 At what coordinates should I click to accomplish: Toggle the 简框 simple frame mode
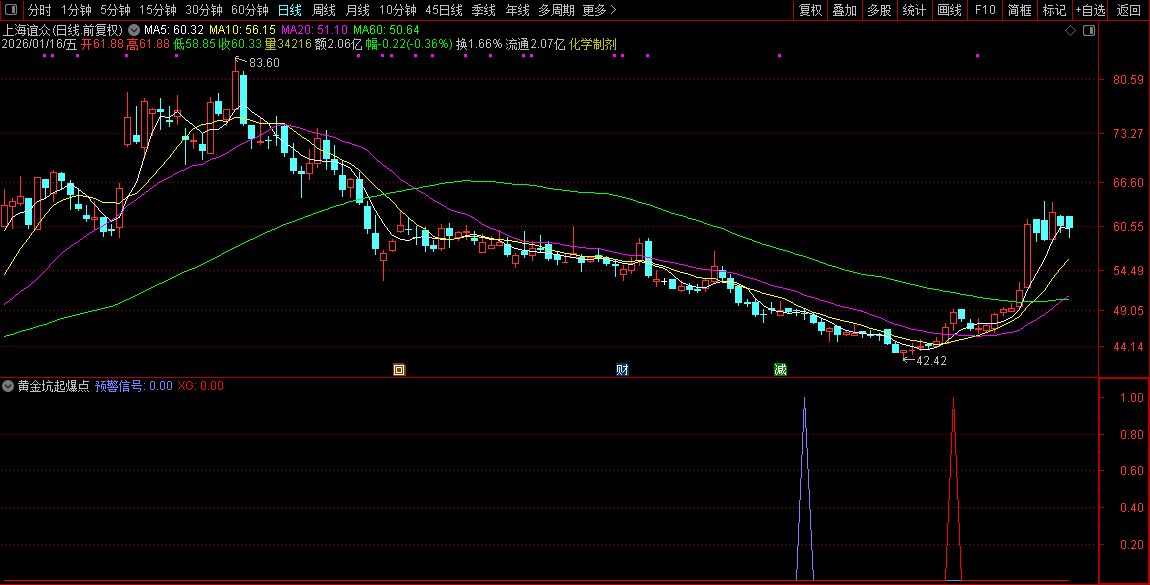coord(1019,10)
